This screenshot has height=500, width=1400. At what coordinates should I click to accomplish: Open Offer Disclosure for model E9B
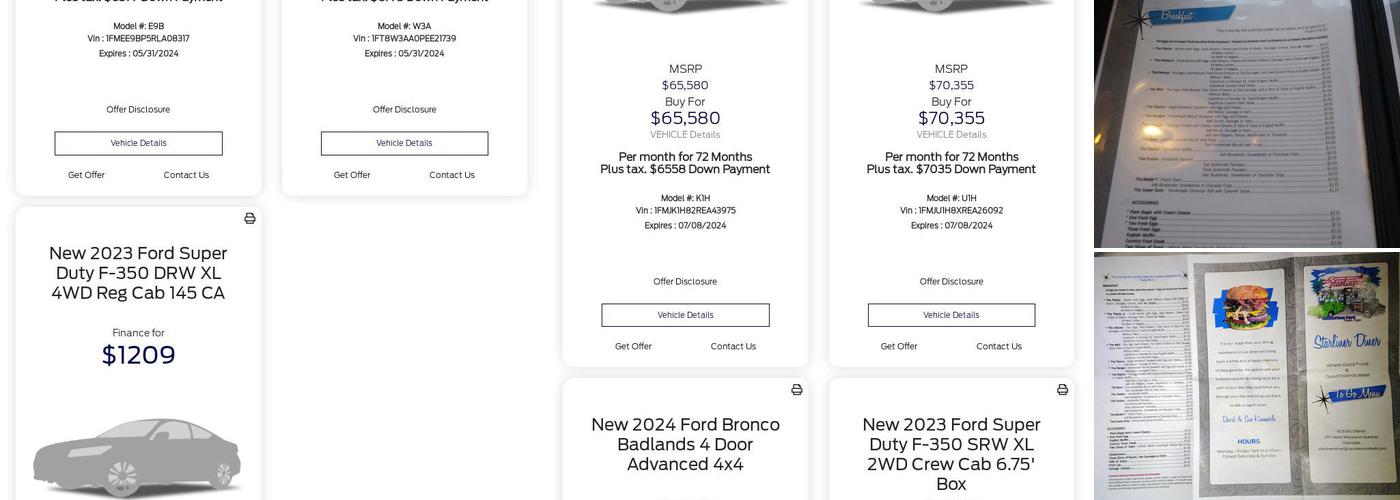pyautogui.click(x=138, y=110)
